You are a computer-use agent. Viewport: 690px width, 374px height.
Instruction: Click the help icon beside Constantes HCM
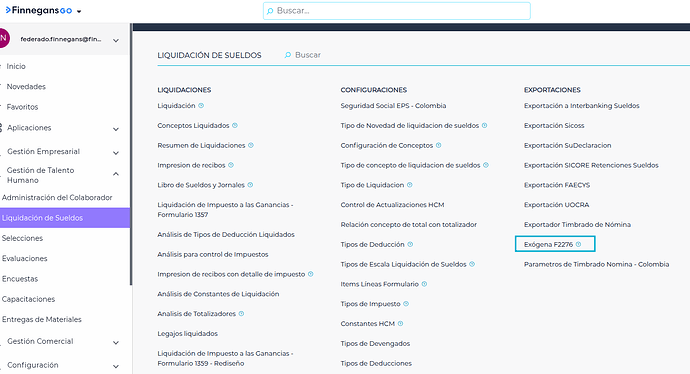(400, 323)
